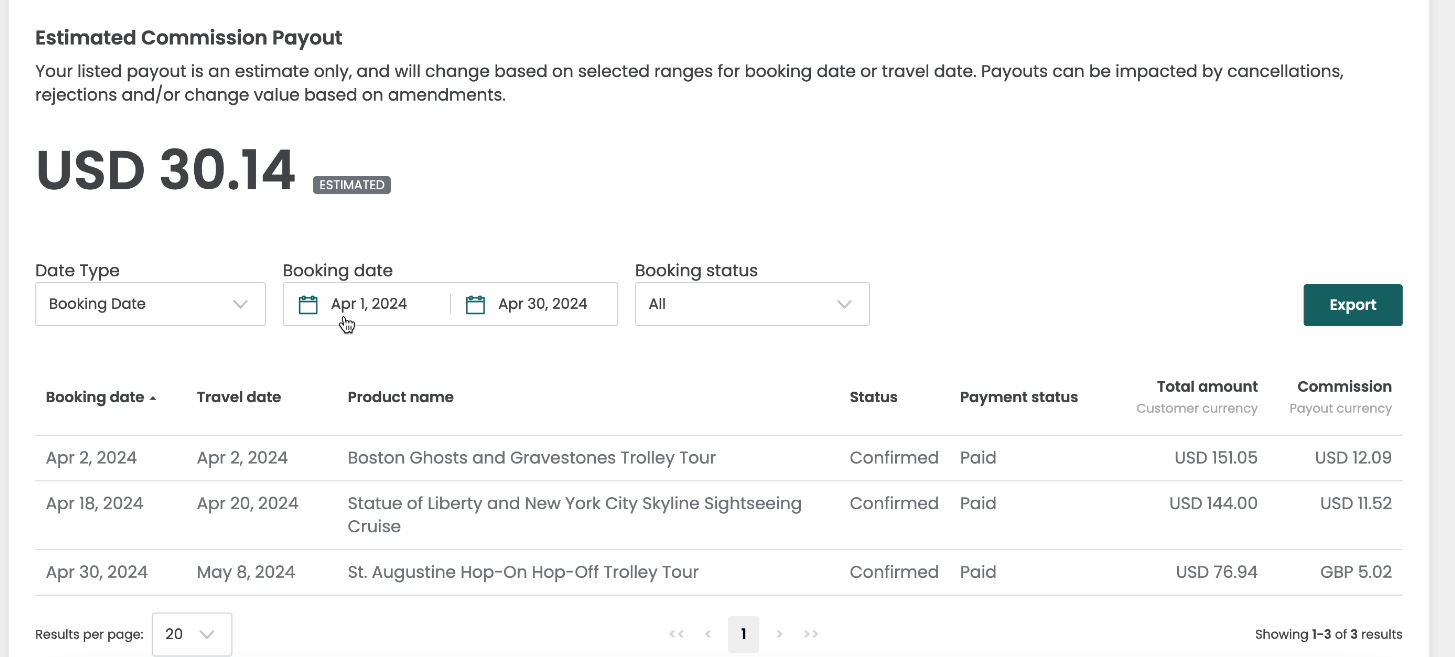This screenshot has width=1455, height=657.
Task: Select page 1 in pagination
Action: pyautogui.click(x=743, y=634)
